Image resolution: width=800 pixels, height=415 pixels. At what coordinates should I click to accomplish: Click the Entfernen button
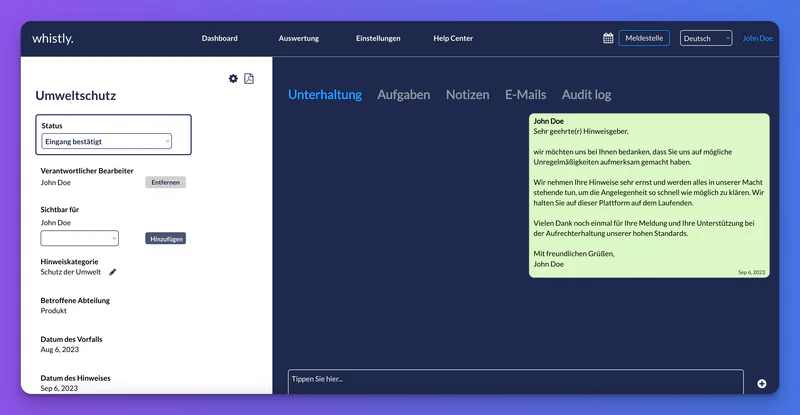tap(165, 182)
